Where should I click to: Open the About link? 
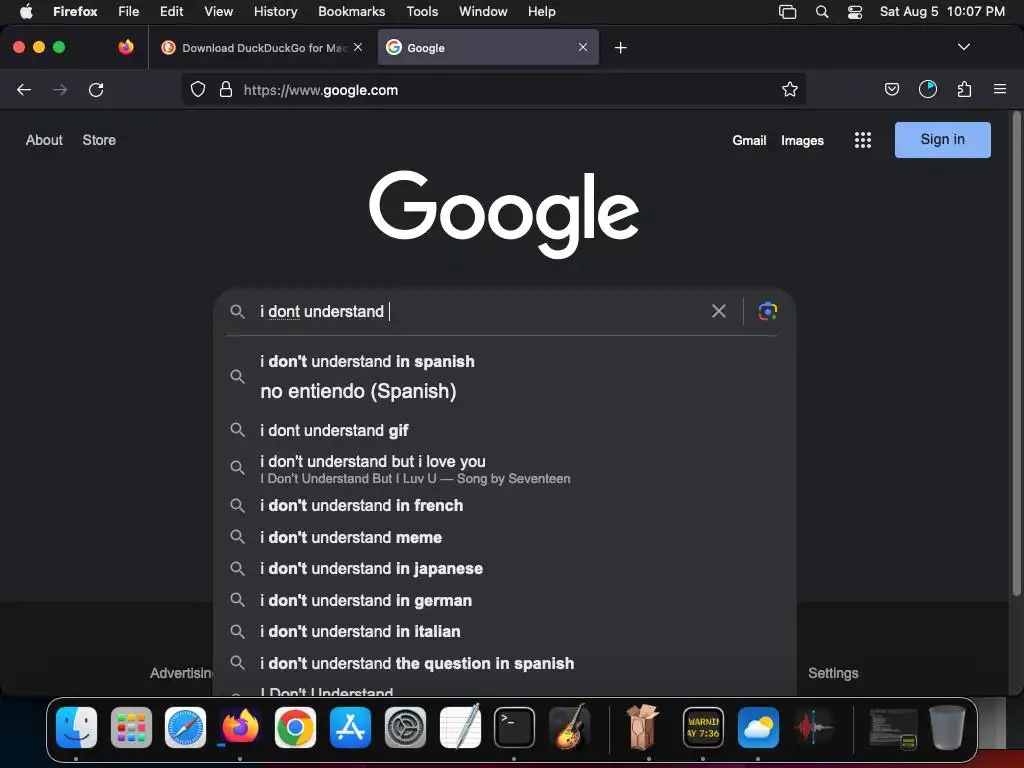pyautogui.click(x=44, y=140)
